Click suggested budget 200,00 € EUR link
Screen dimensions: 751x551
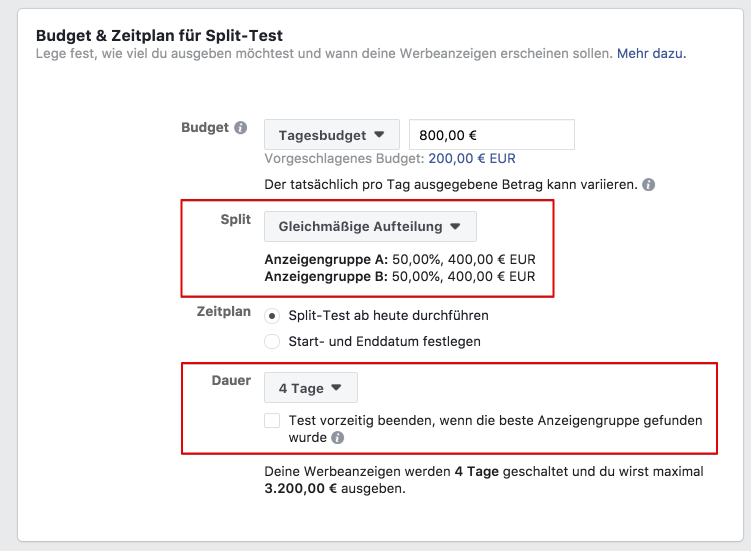click(472, 158)
